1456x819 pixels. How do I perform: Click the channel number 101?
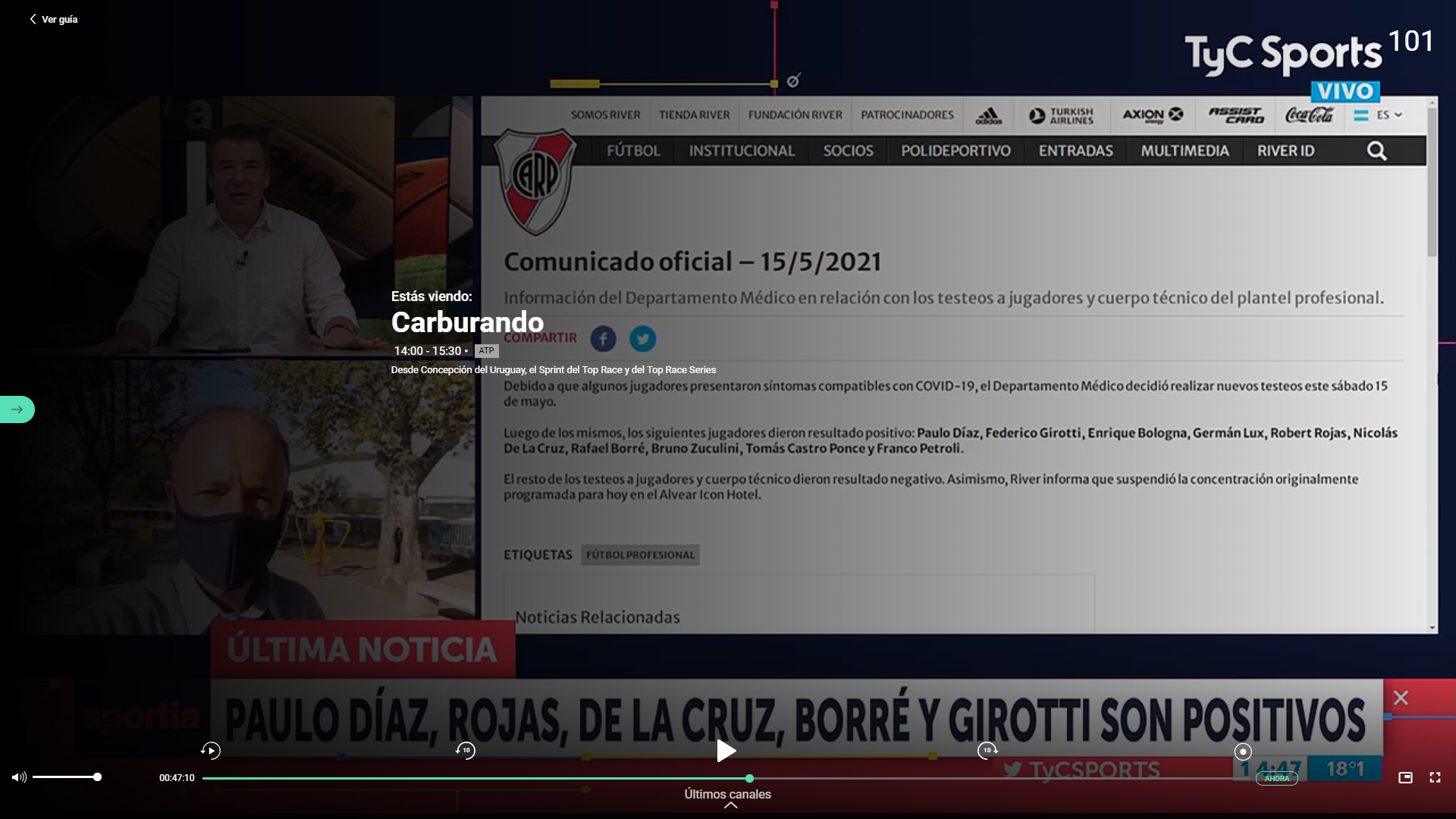(x=1410, y=42)
